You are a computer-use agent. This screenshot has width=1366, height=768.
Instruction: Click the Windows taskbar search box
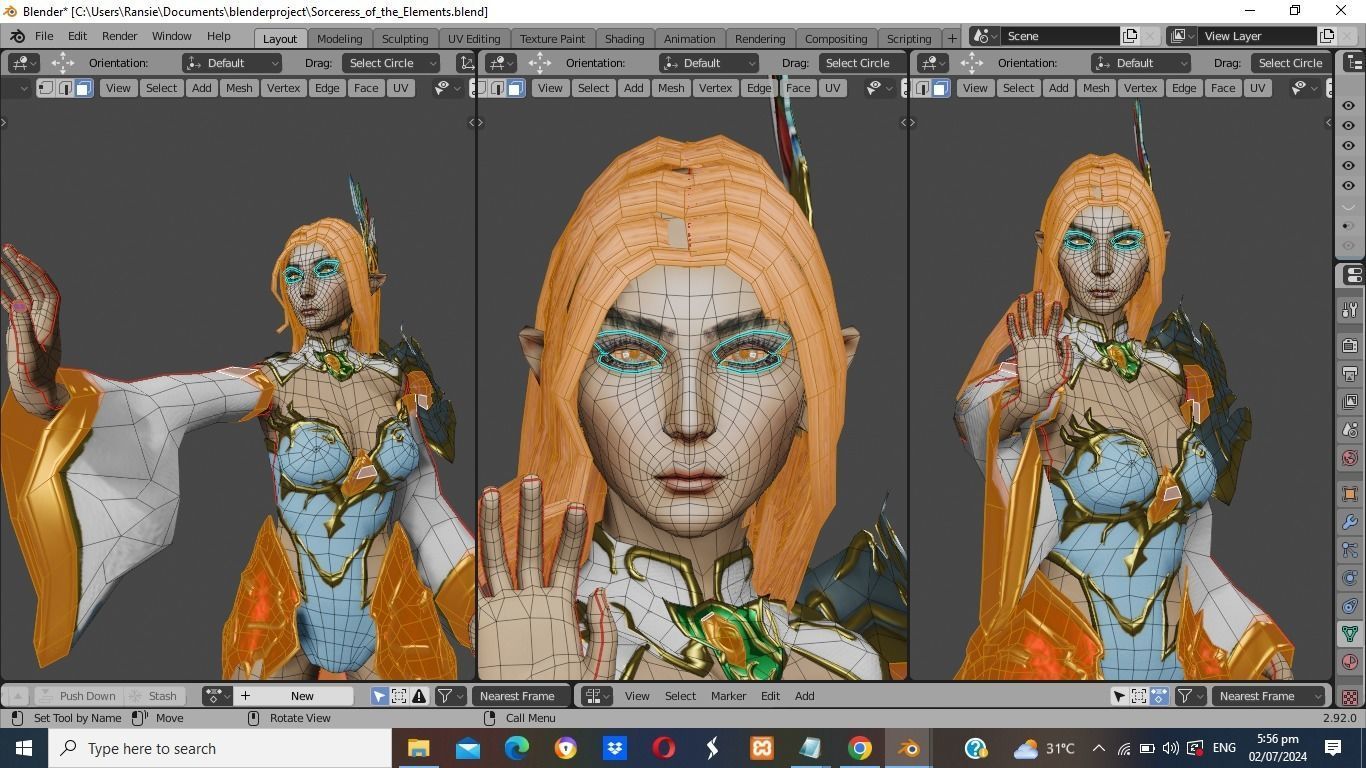(x=220, y=748)
